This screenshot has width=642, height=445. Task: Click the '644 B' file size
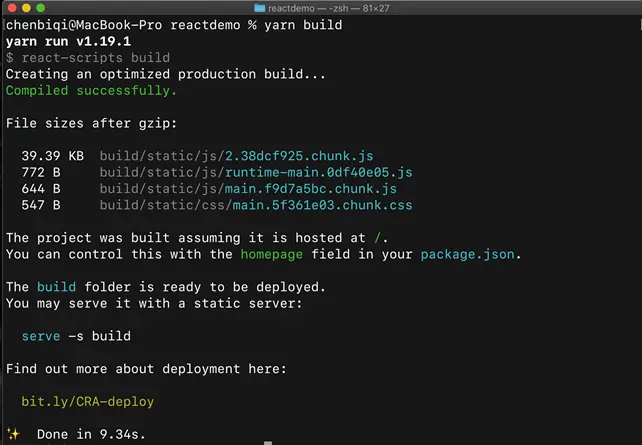pyautogui.click(x=41, y=189)
